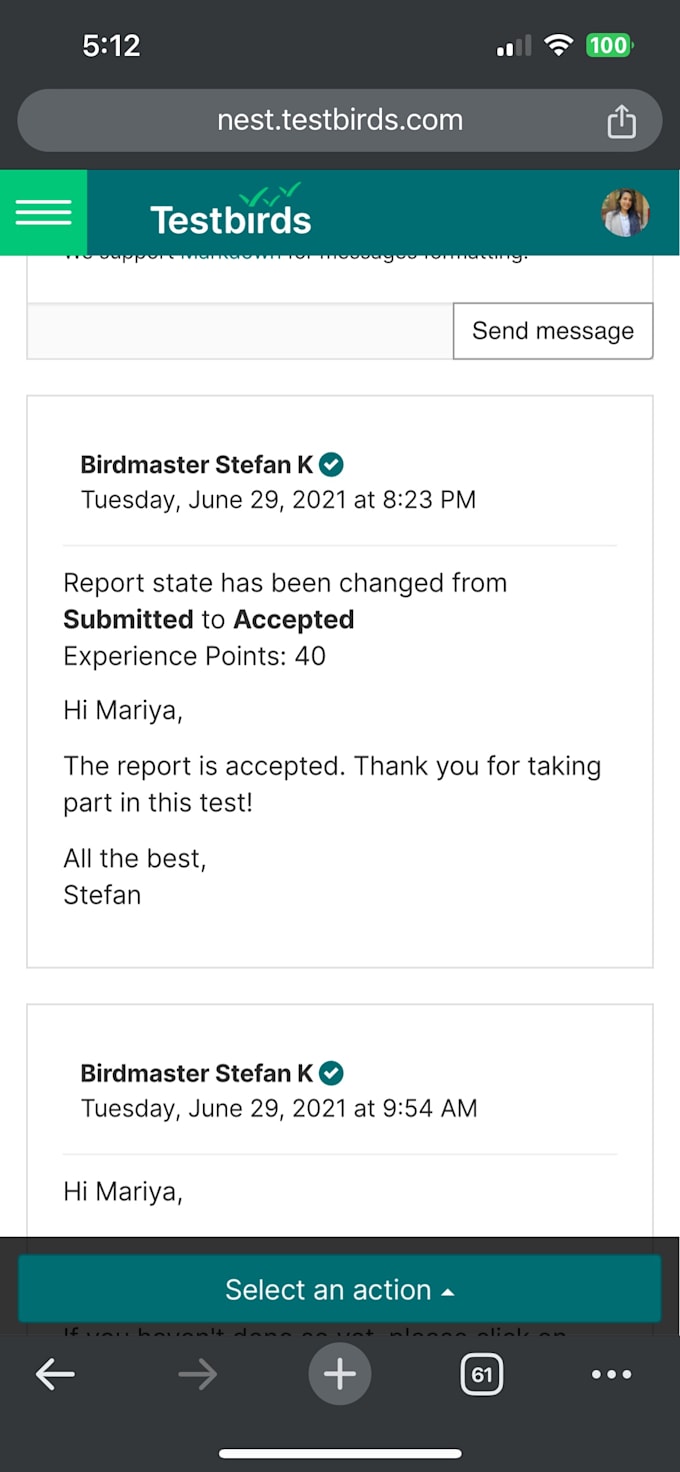The height and width of the screenshot is (1472, 680).
Task: Click the Send message button
Action: pyautogui.click(x=553, y=331)
